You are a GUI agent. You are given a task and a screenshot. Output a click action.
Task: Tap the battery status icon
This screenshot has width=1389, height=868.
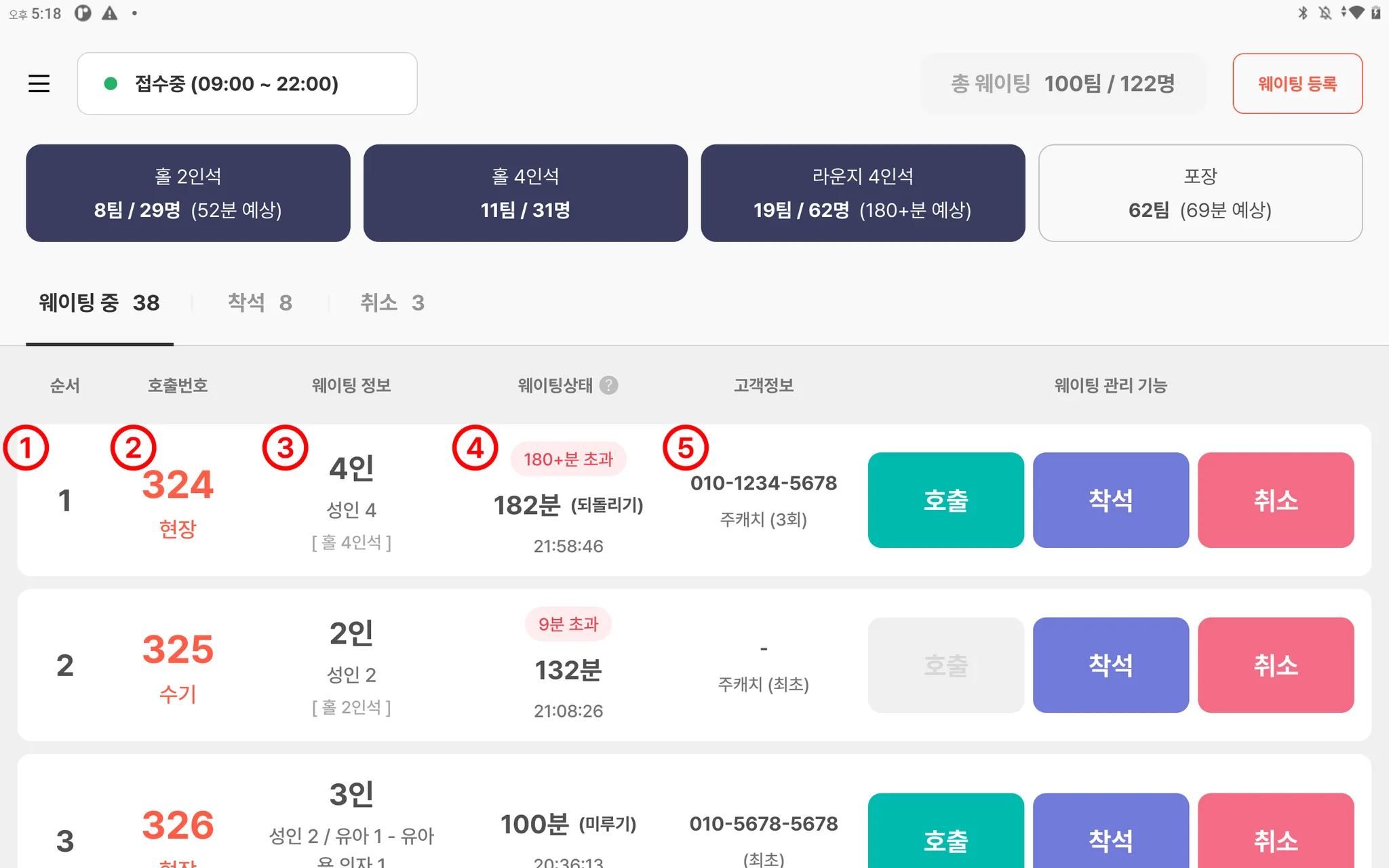[1376, 13]
